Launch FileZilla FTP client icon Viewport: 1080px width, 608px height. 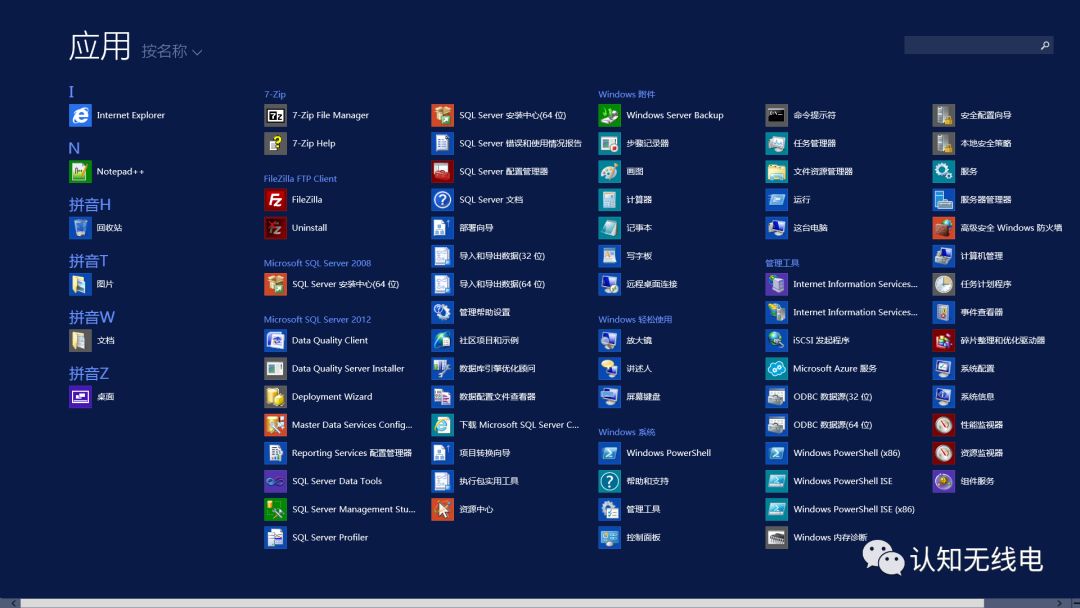tap(275, 200)
